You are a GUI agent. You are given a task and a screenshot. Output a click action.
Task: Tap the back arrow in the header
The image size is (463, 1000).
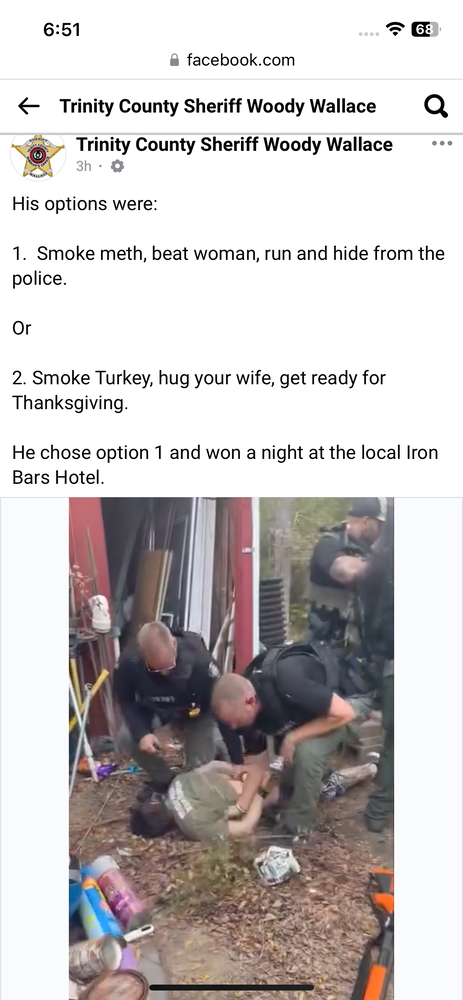click(x=29, y=106)
